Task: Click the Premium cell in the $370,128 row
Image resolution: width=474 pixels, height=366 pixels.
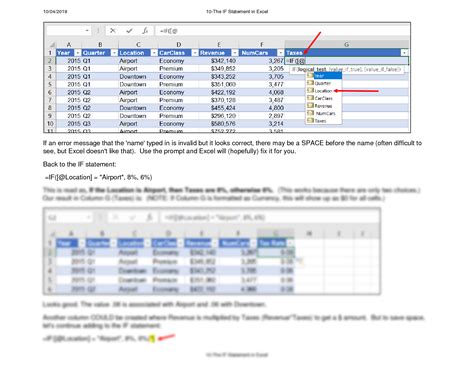Action: 178,100
